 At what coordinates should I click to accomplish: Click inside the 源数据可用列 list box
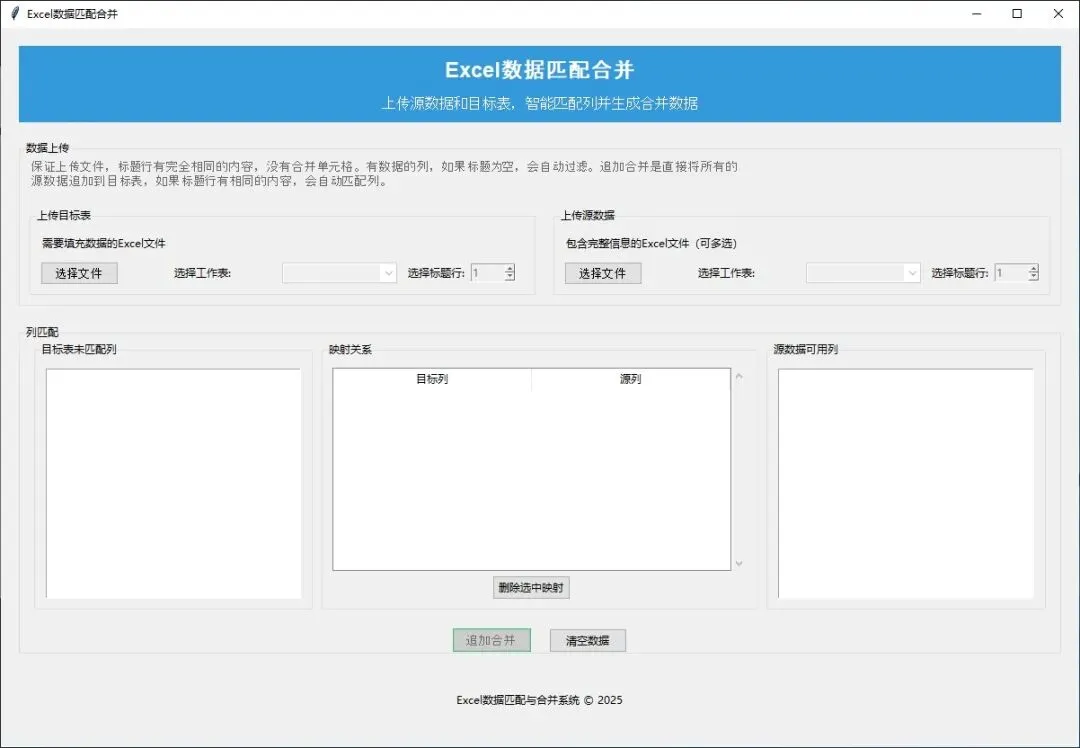tap(906, 484)
